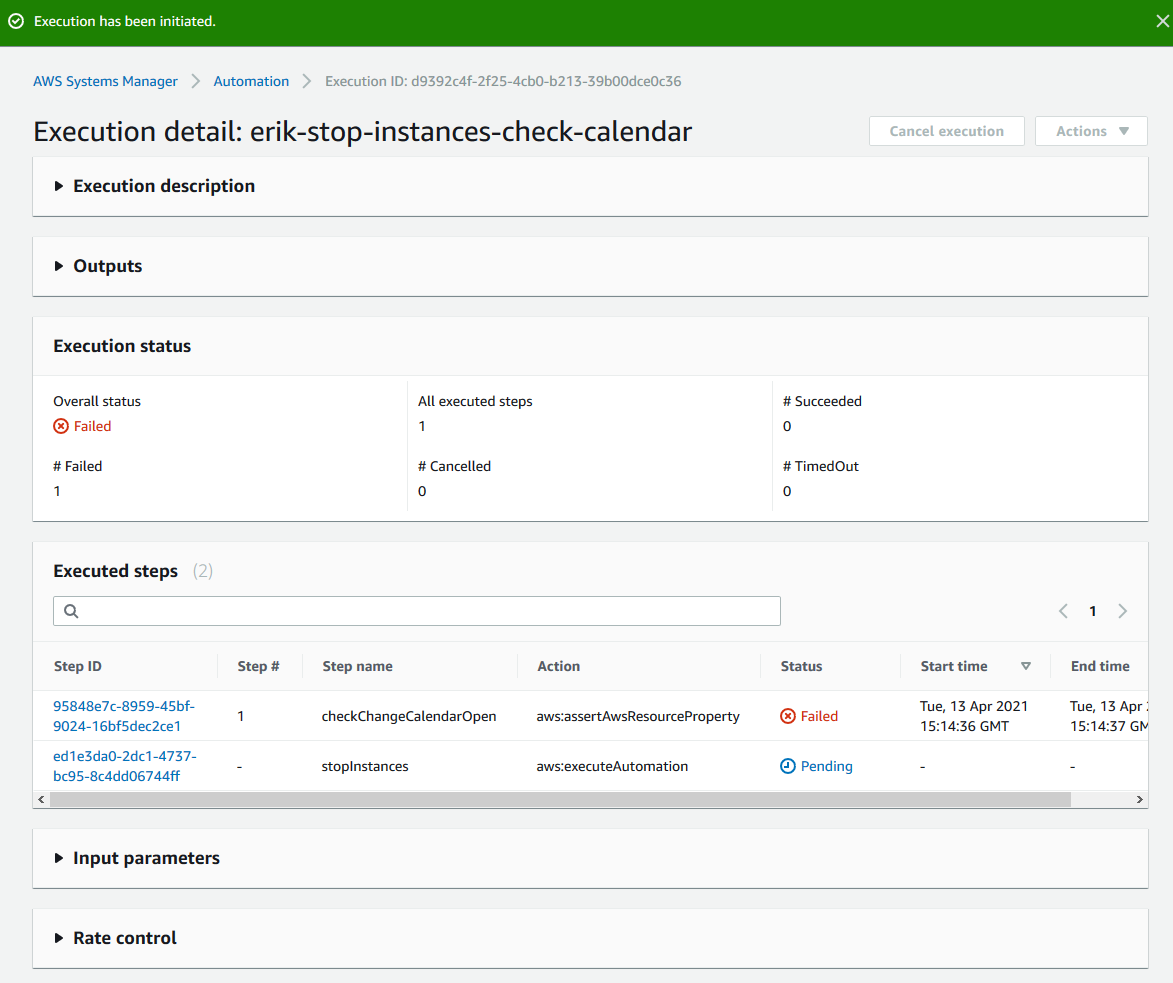This screenshot has height=983, width=1173.
Task: Click Pending clock icon in stopInstances row
Action: click(x=788, y=766)
